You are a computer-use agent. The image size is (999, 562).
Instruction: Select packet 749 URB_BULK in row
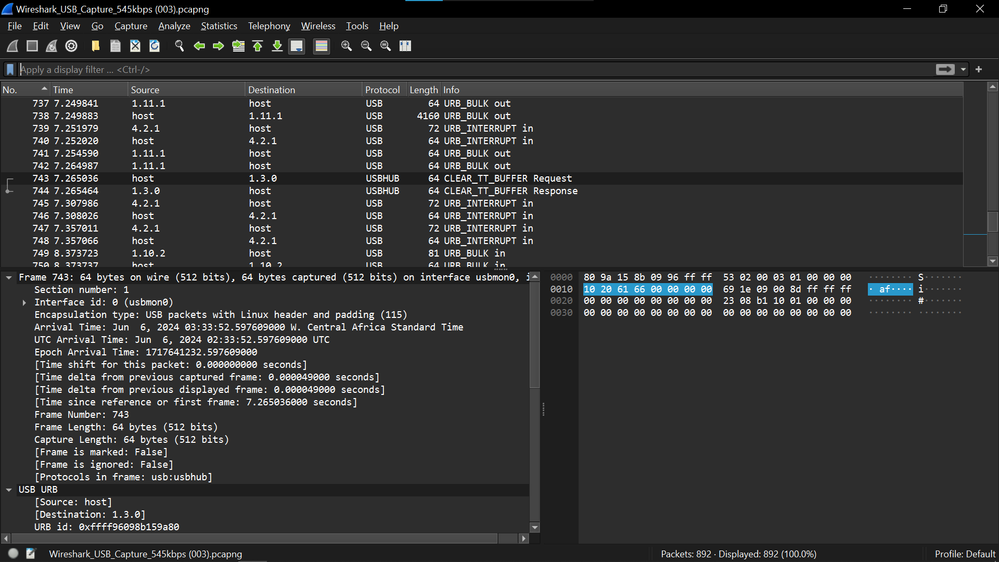482,254
